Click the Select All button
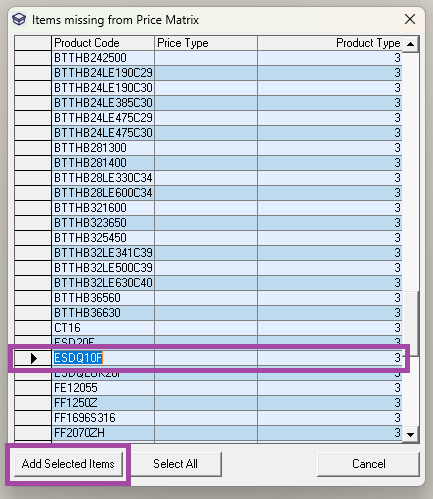The width and height of the screenshot is (433, 499). (175, 464)
